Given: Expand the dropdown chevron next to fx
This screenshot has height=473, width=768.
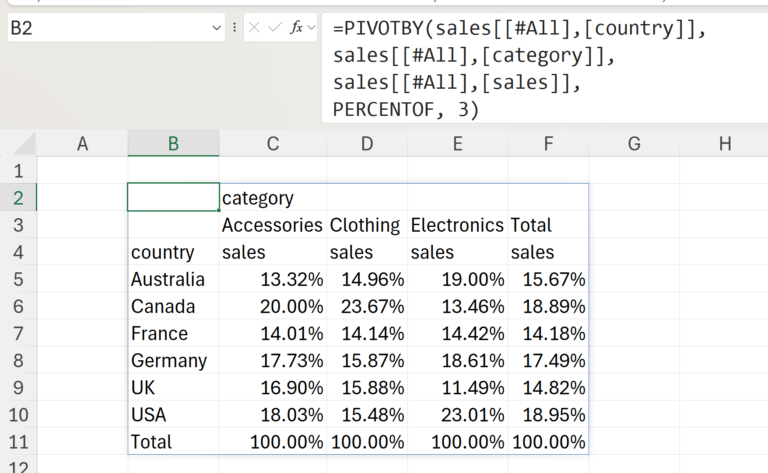Looking at the screenshot, I should coord(311,28).
